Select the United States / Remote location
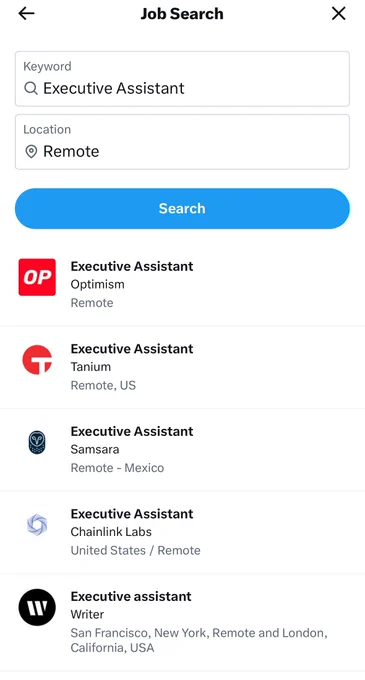Image resolution: width=365 pixels, height=680 pixels. tap(136, 550)
